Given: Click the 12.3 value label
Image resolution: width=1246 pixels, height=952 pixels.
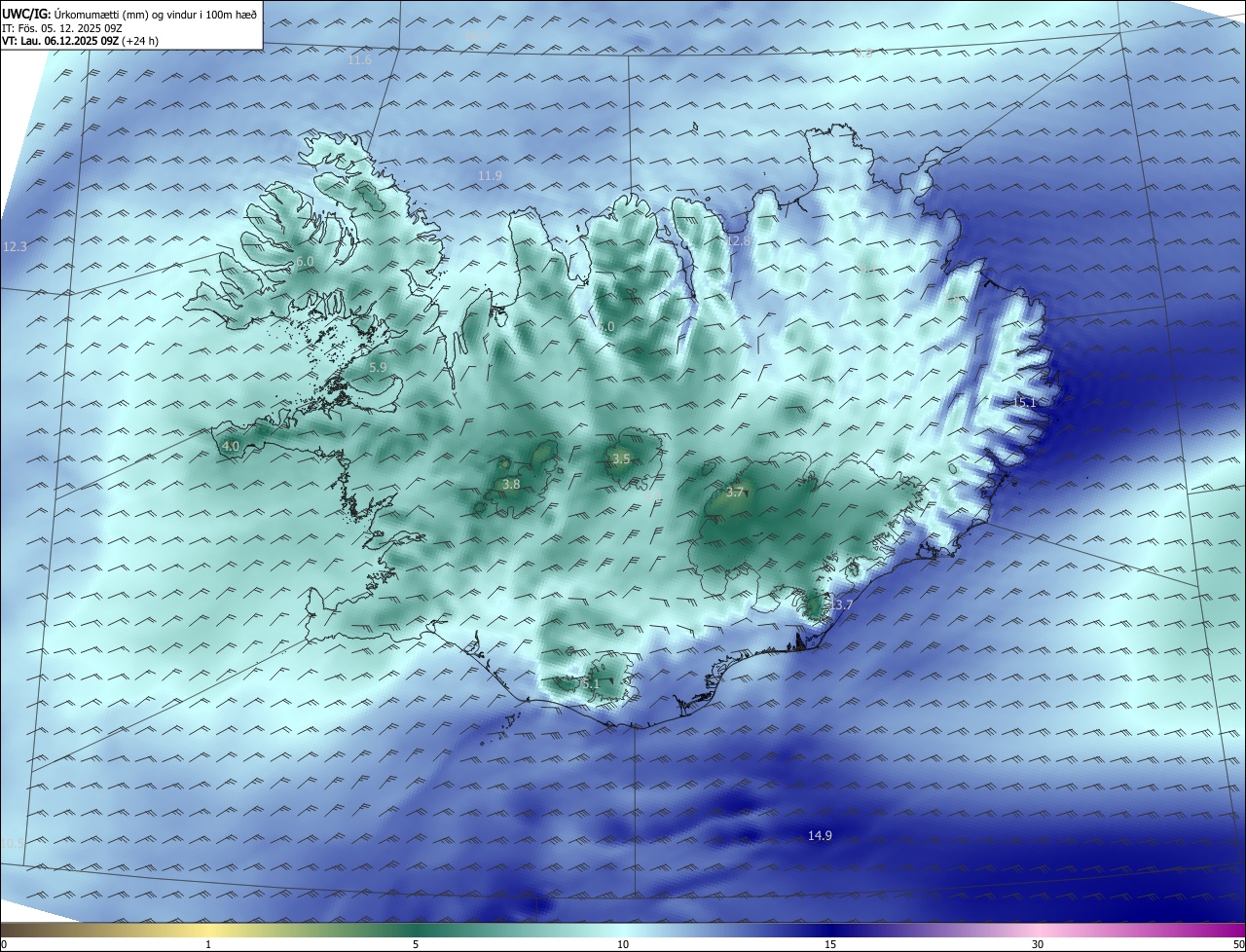Looking at the screenshot, I should 15,247.
